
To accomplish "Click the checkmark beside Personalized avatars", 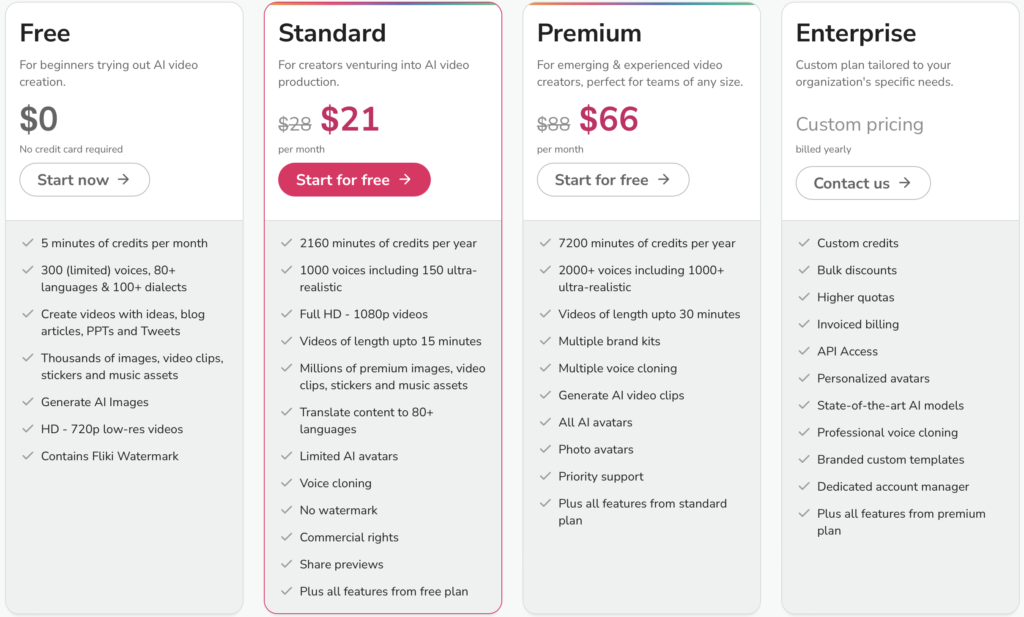I will [x=803, y=378].
